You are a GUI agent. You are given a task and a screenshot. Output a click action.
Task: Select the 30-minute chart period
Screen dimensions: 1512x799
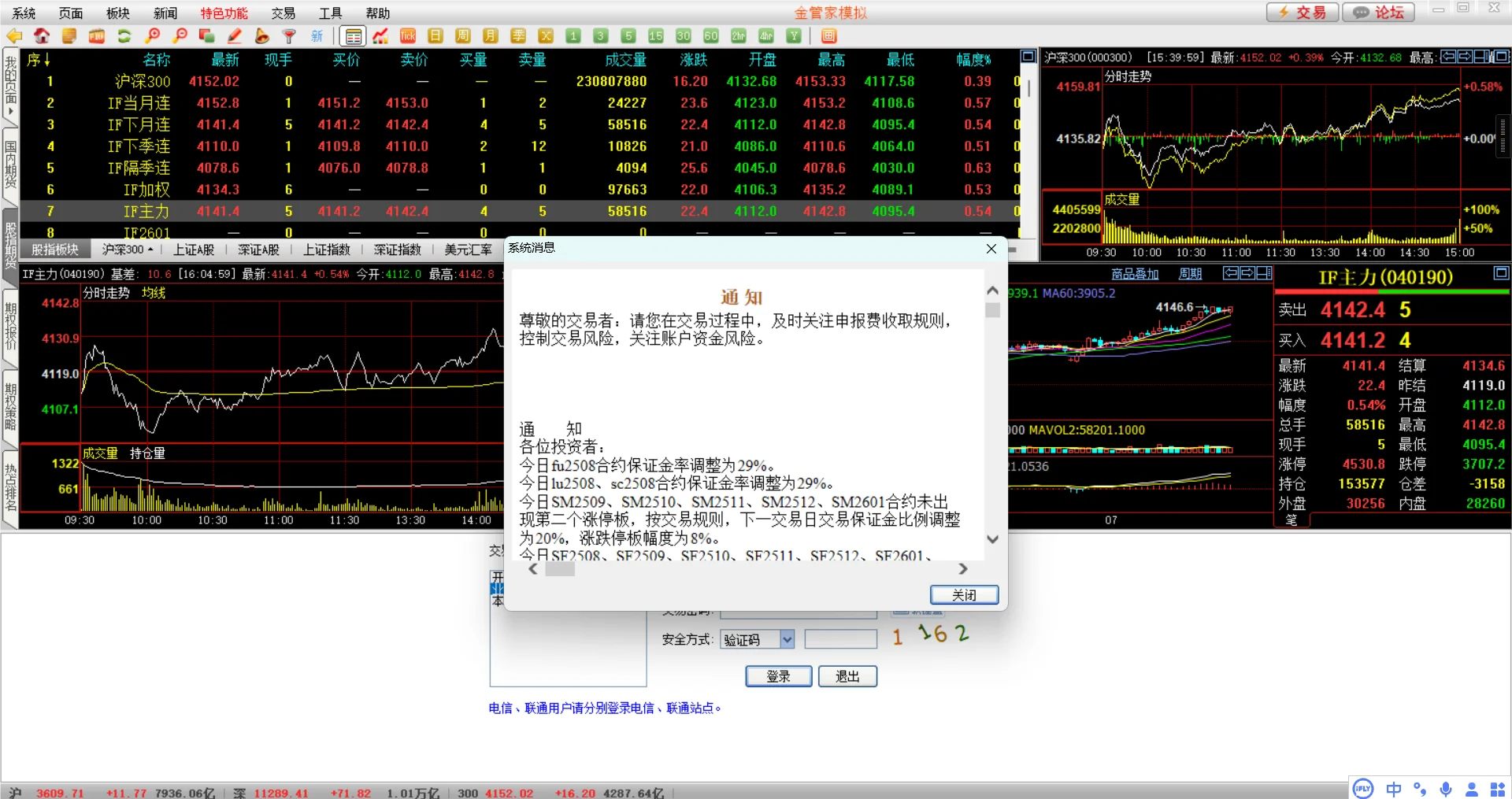tap(684, 36)
